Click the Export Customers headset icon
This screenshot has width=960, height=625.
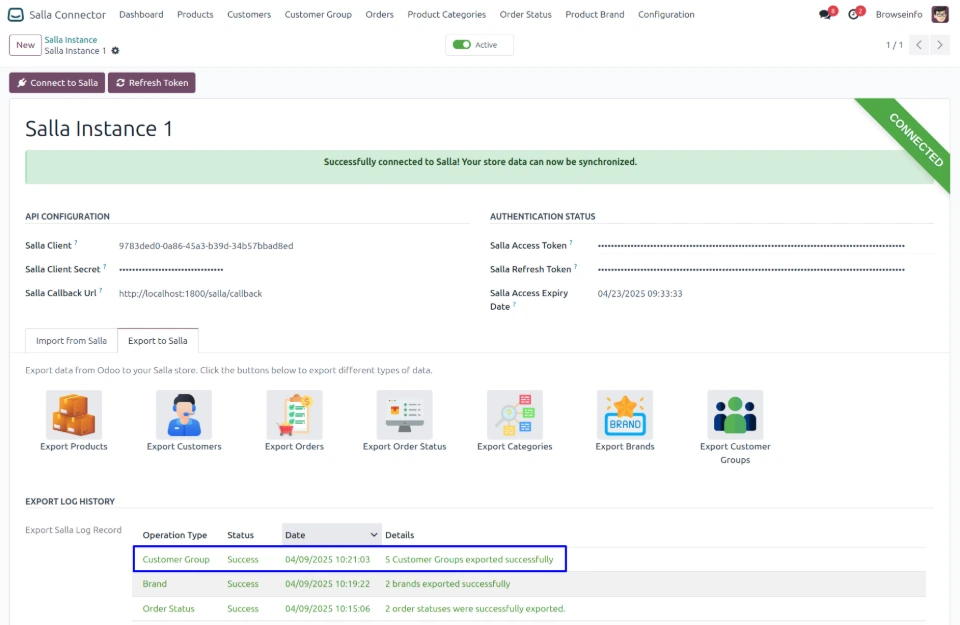[184, 414]
